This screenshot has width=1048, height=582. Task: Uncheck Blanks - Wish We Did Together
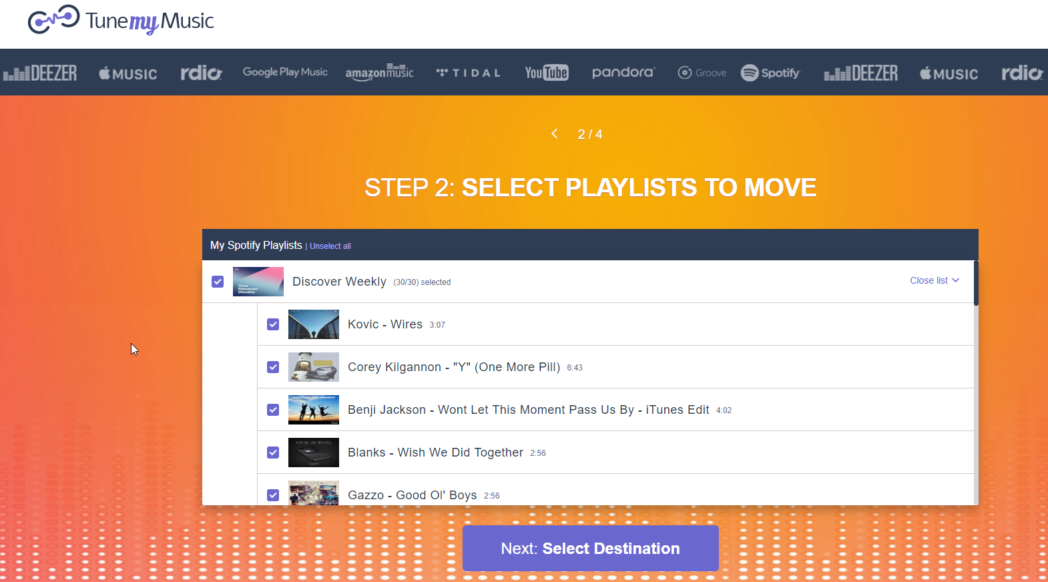click(x=273, y=452)
